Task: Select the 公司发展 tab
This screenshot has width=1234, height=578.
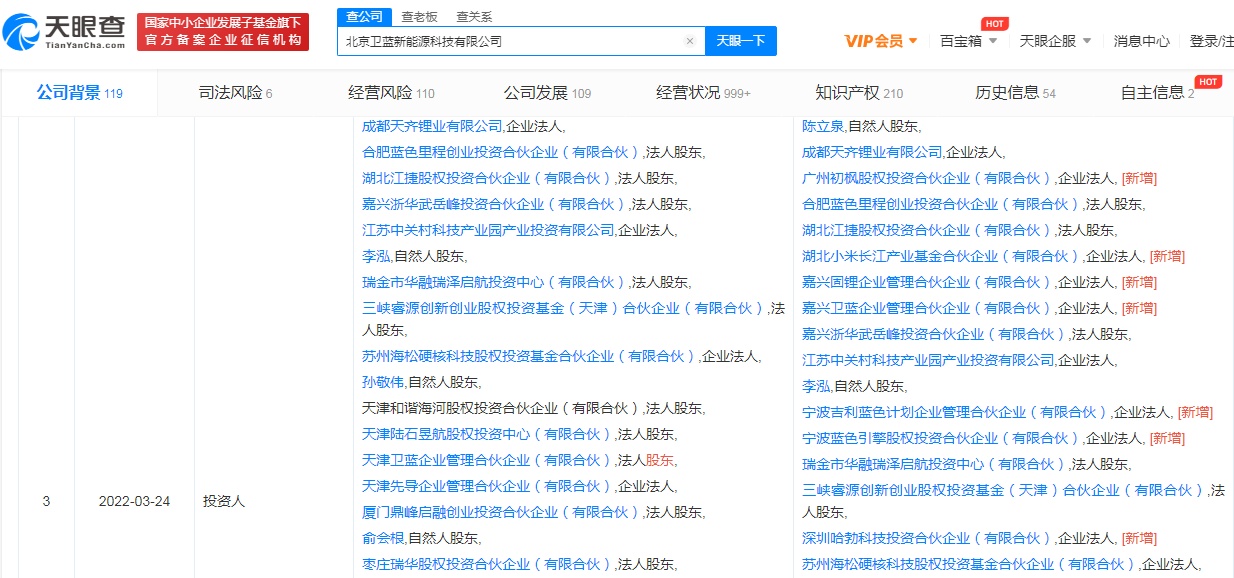Action: point(547,93)
